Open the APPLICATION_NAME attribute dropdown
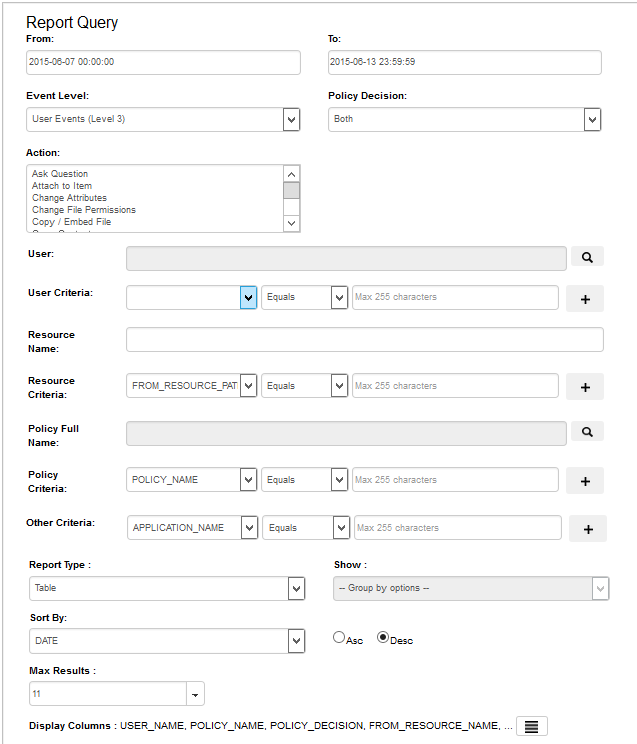 coord(192,528)
